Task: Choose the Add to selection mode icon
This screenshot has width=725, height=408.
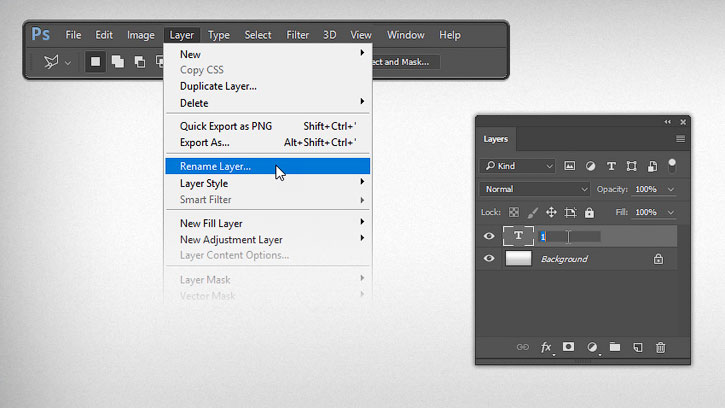Action: 118,62
